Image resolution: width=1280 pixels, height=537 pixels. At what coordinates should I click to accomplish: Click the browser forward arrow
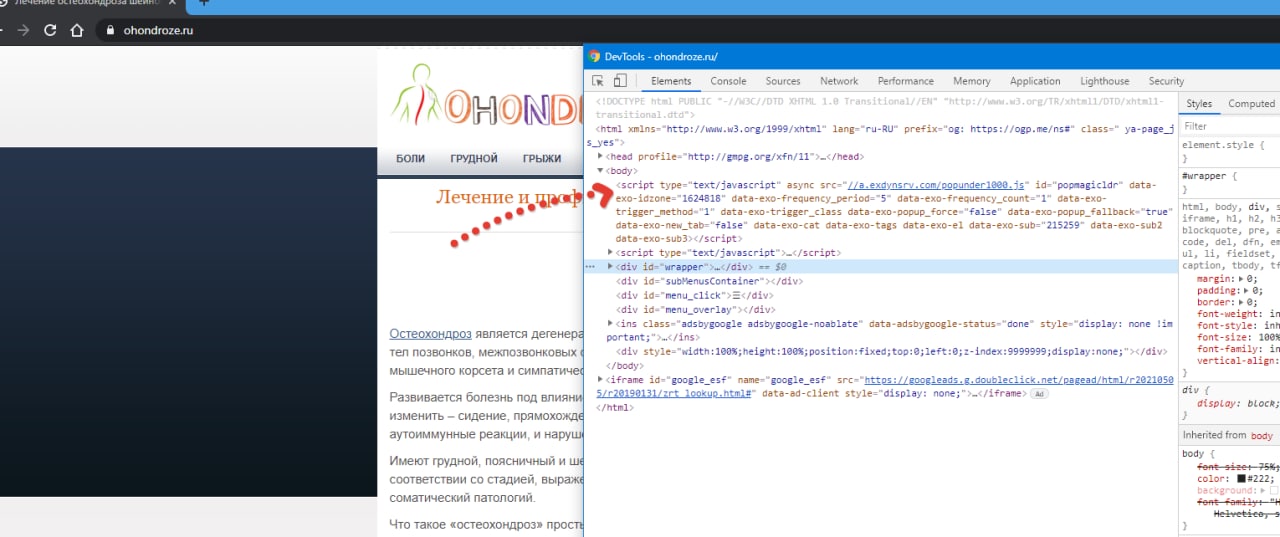23,30
